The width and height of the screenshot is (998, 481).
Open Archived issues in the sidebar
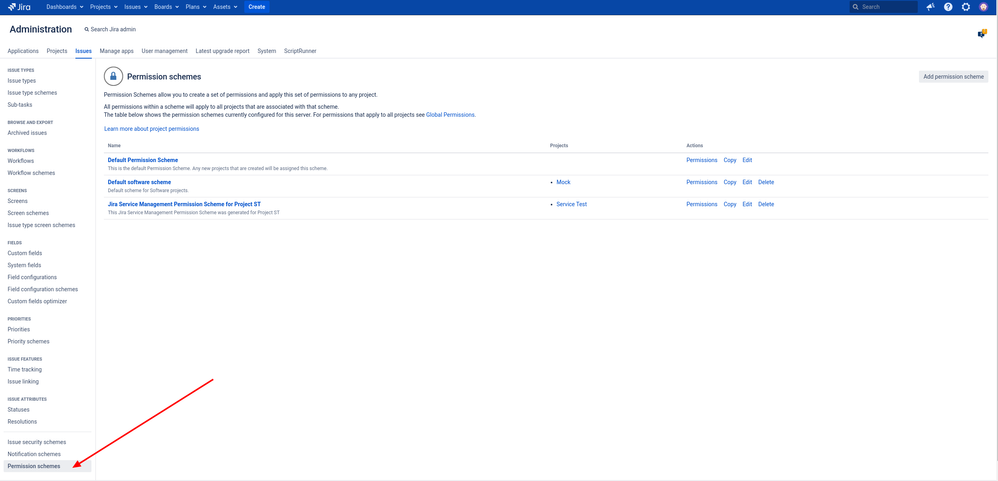(27, 133)
